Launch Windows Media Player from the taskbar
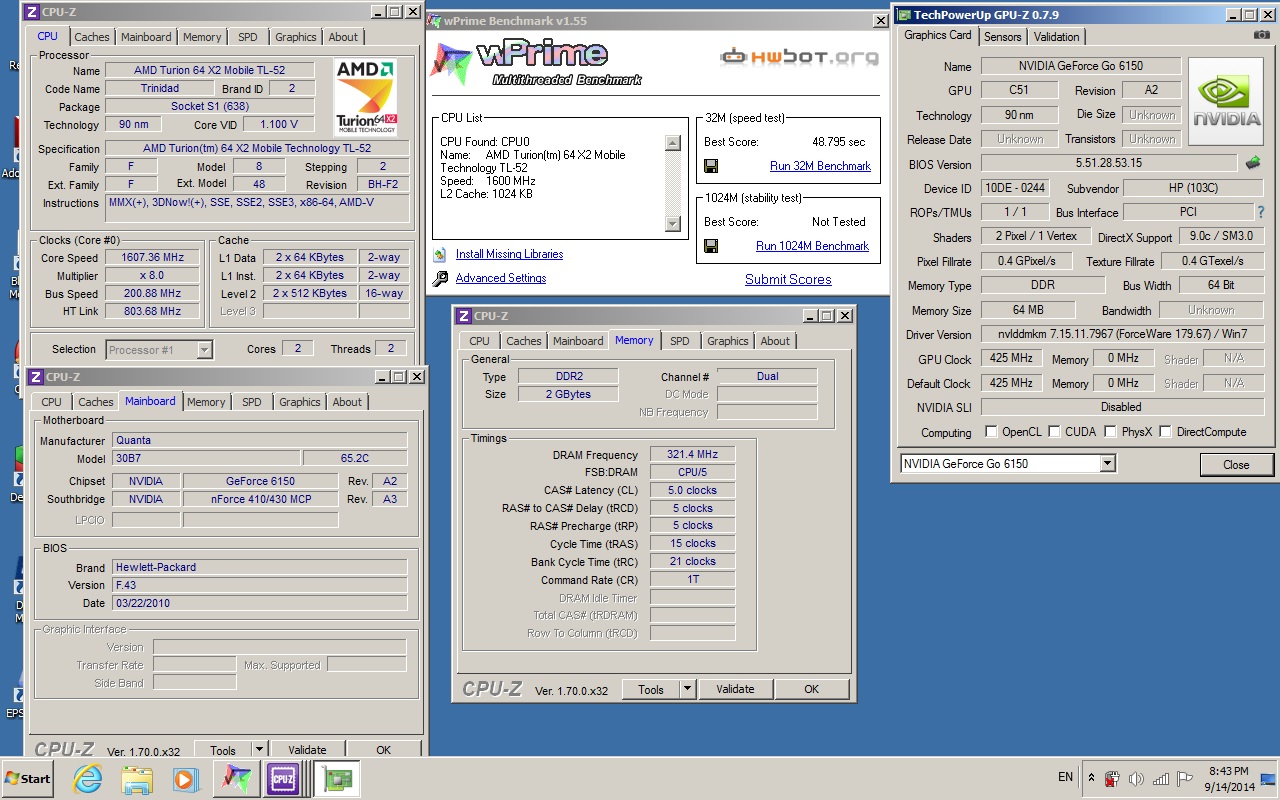 [185, 779]
